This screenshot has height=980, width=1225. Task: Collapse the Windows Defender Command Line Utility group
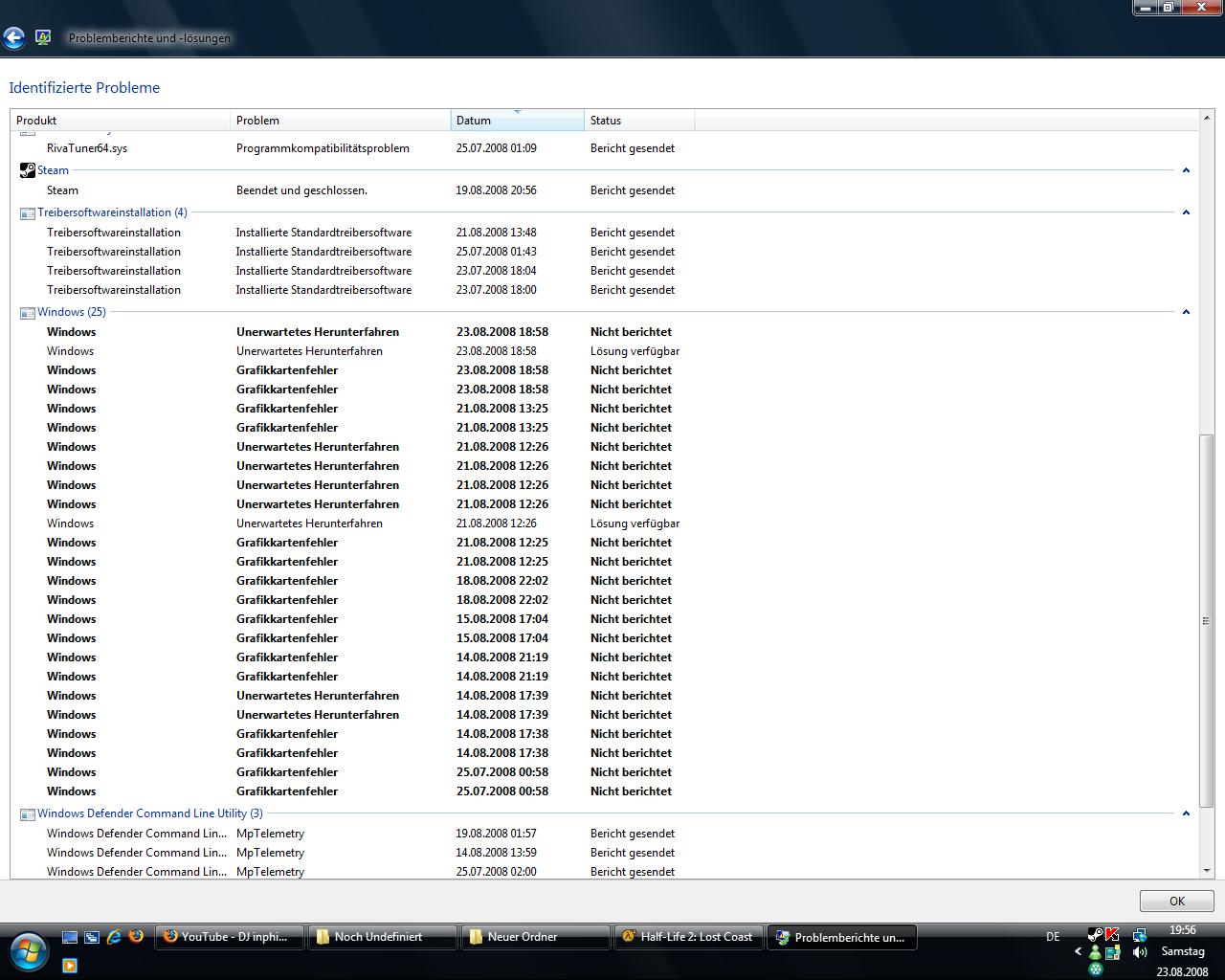tap(1186, 813)
